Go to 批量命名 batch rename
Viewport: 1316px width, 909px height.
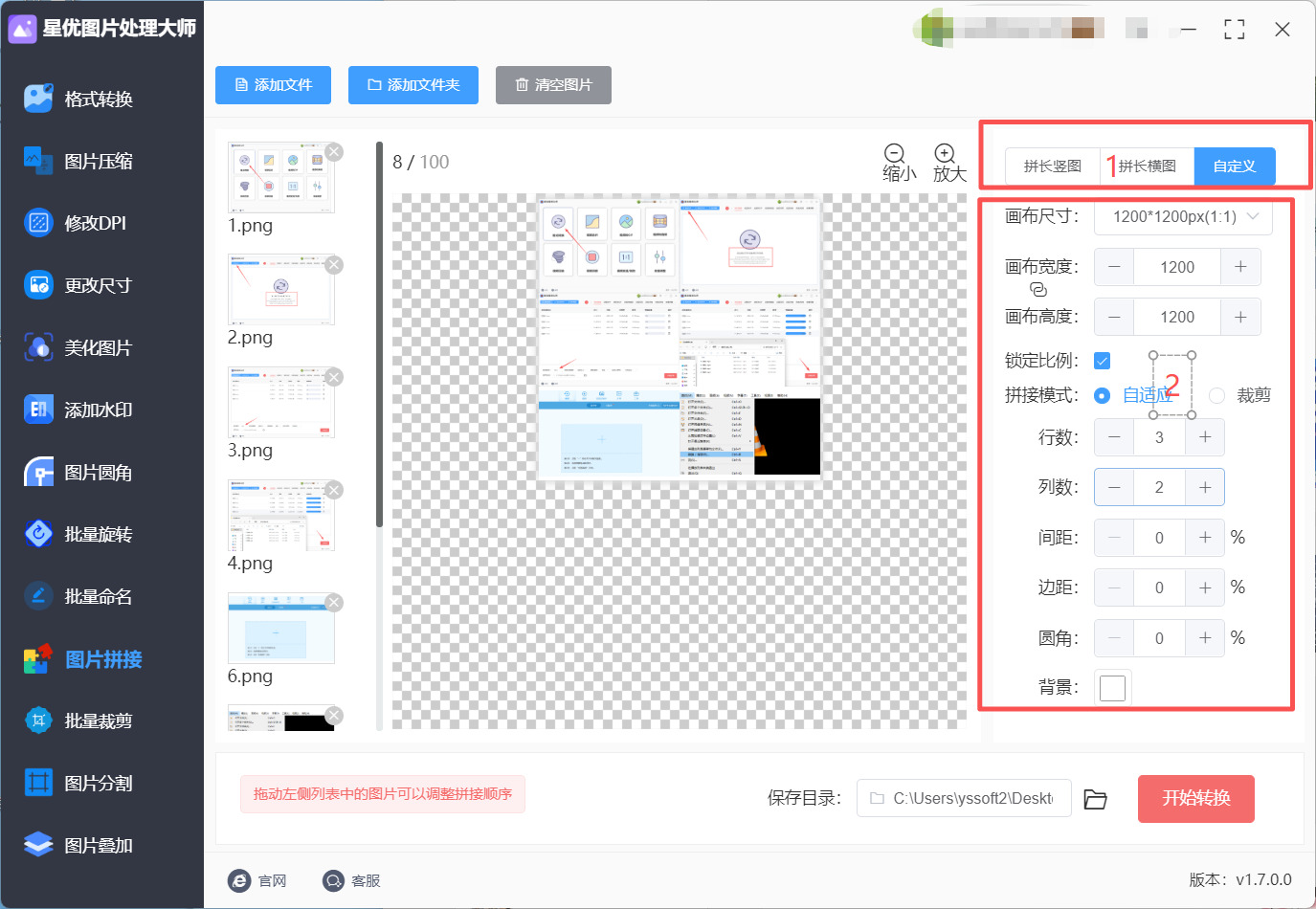[x=78, y=596]
